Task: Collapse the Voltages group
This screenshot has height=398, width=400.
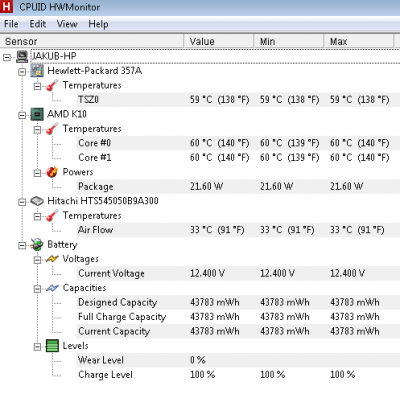Action: coord(37,260)
